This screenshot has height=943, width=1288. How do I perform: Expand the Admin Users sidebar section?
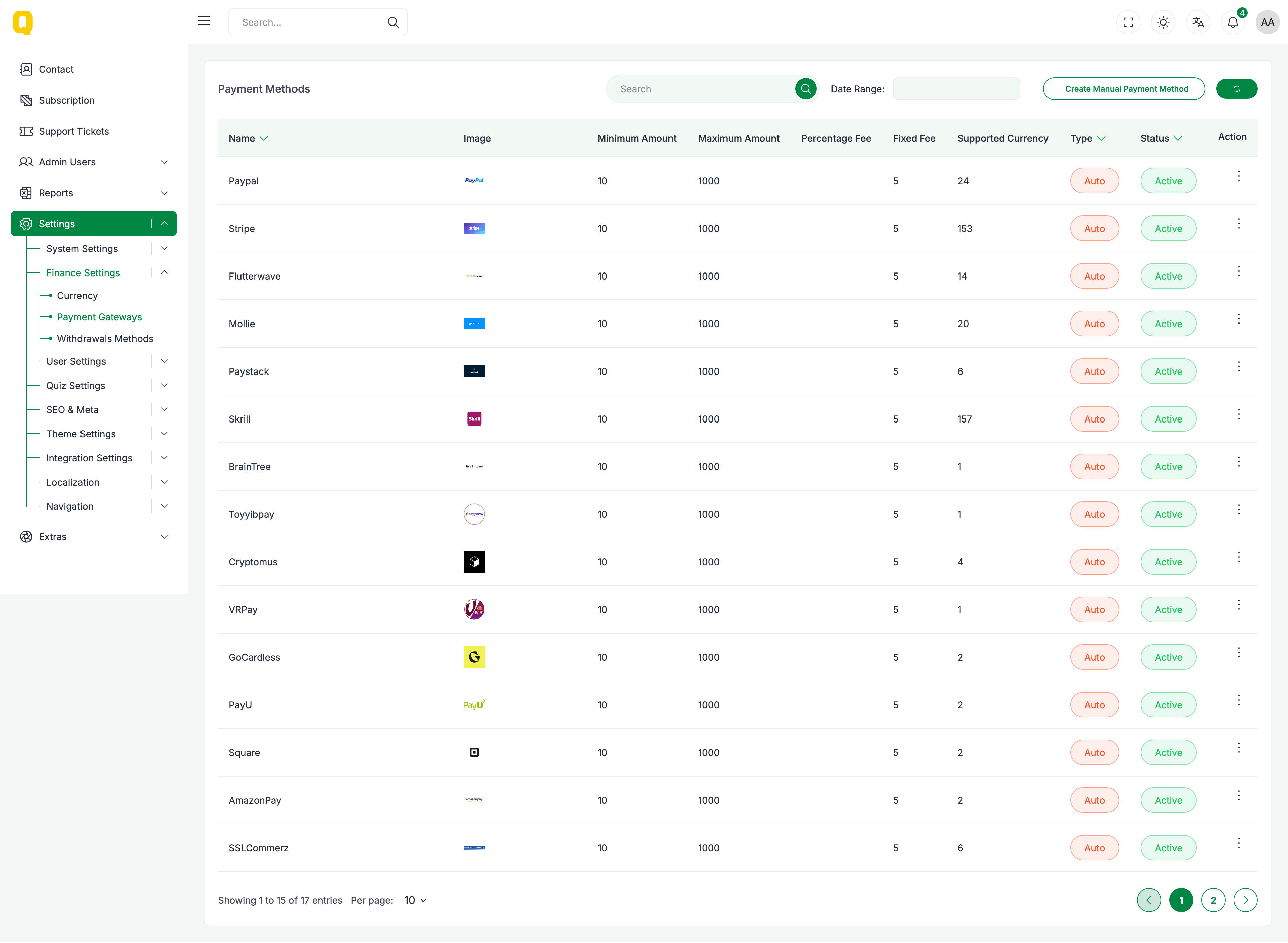point(164,162)
